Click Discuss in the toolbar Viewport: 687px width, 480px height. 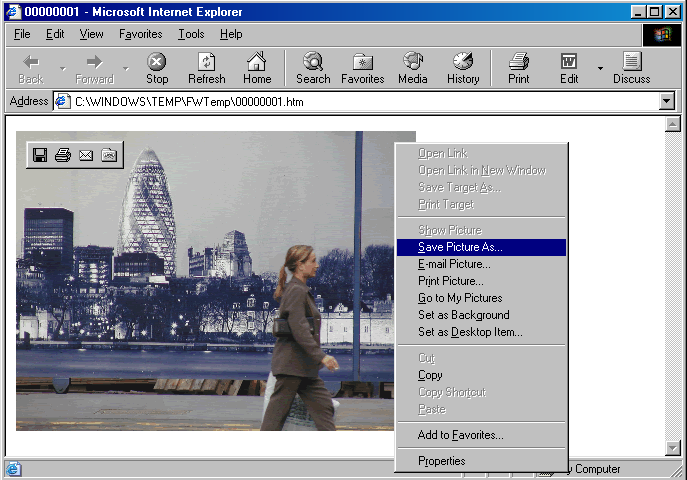pyautogui.click(x=631, y=67)
